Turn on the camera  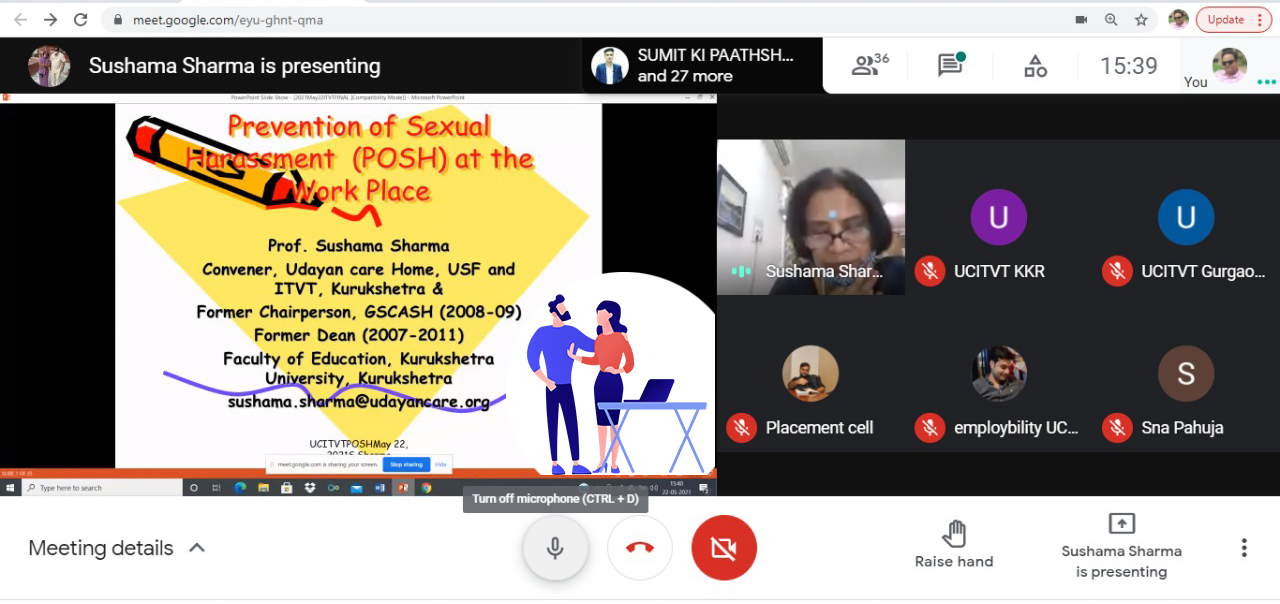click(x=724, y=548)
